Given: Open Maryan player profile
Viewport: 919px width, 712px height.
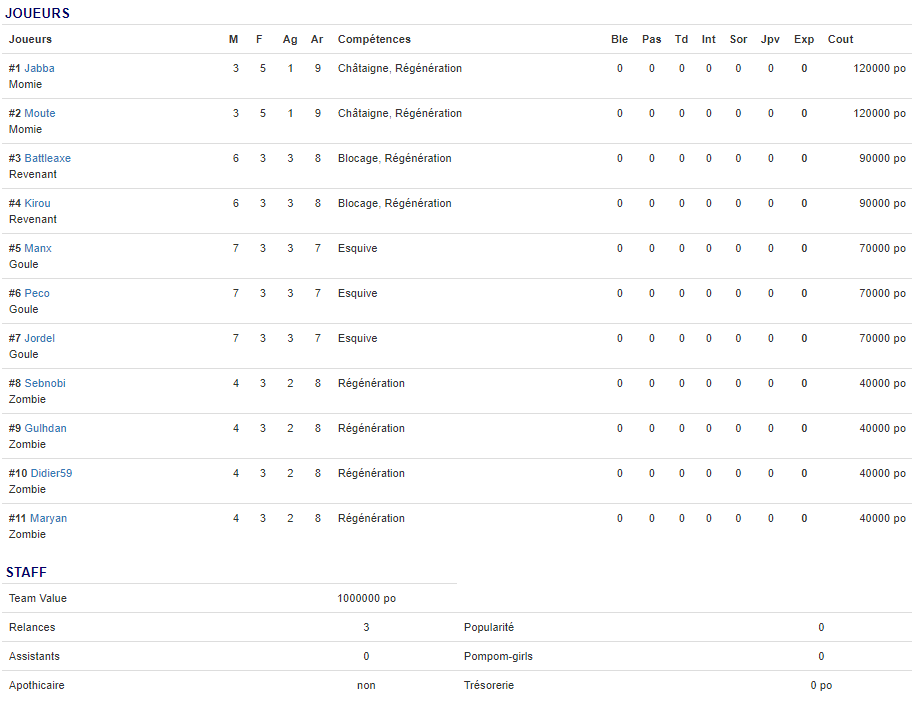Looking at the screenshot, I should pos(48,518).
